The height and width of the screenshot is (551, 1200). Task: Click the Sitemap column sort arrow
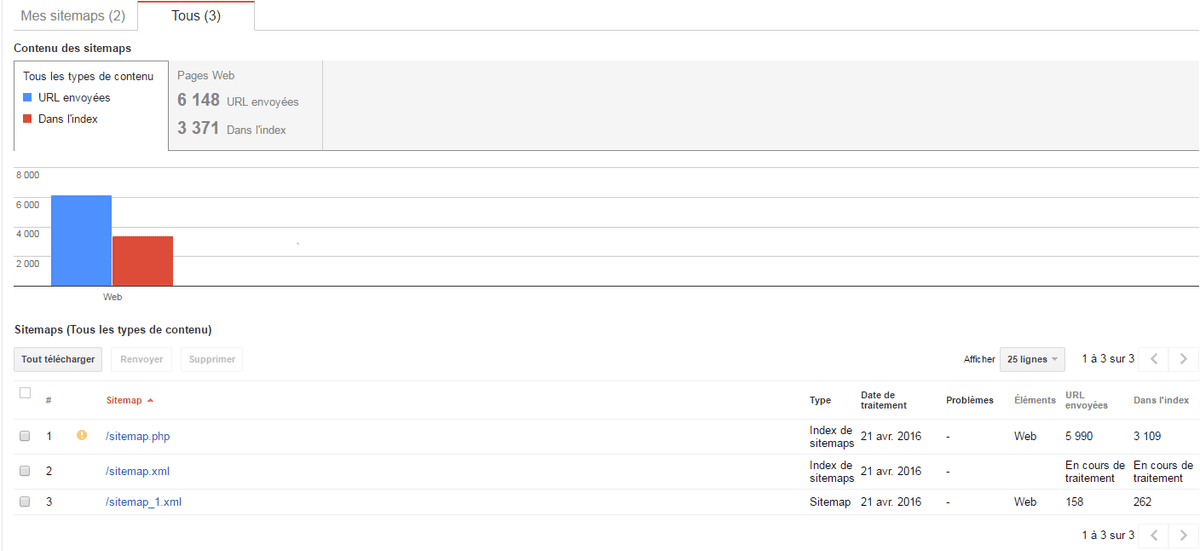150,400
